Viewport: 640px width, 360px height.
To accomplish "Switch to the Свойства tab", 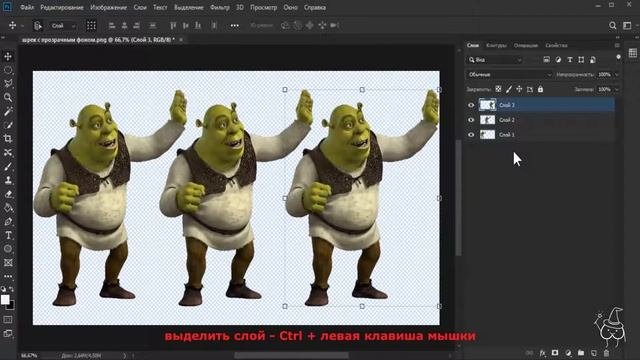I will tap(556, 45).
